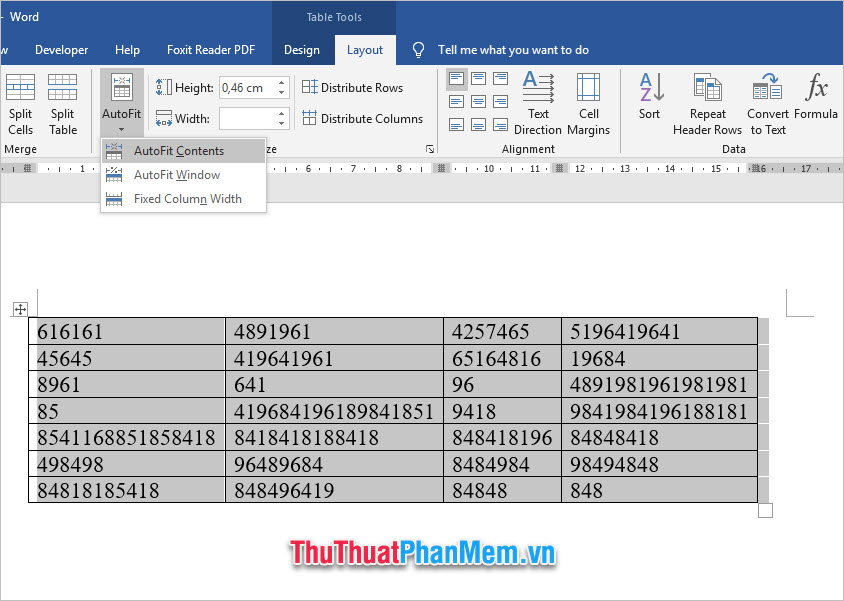This screenshot has width=844, height=601.
Task: Click Convert to Text
Action: point(768,103)
